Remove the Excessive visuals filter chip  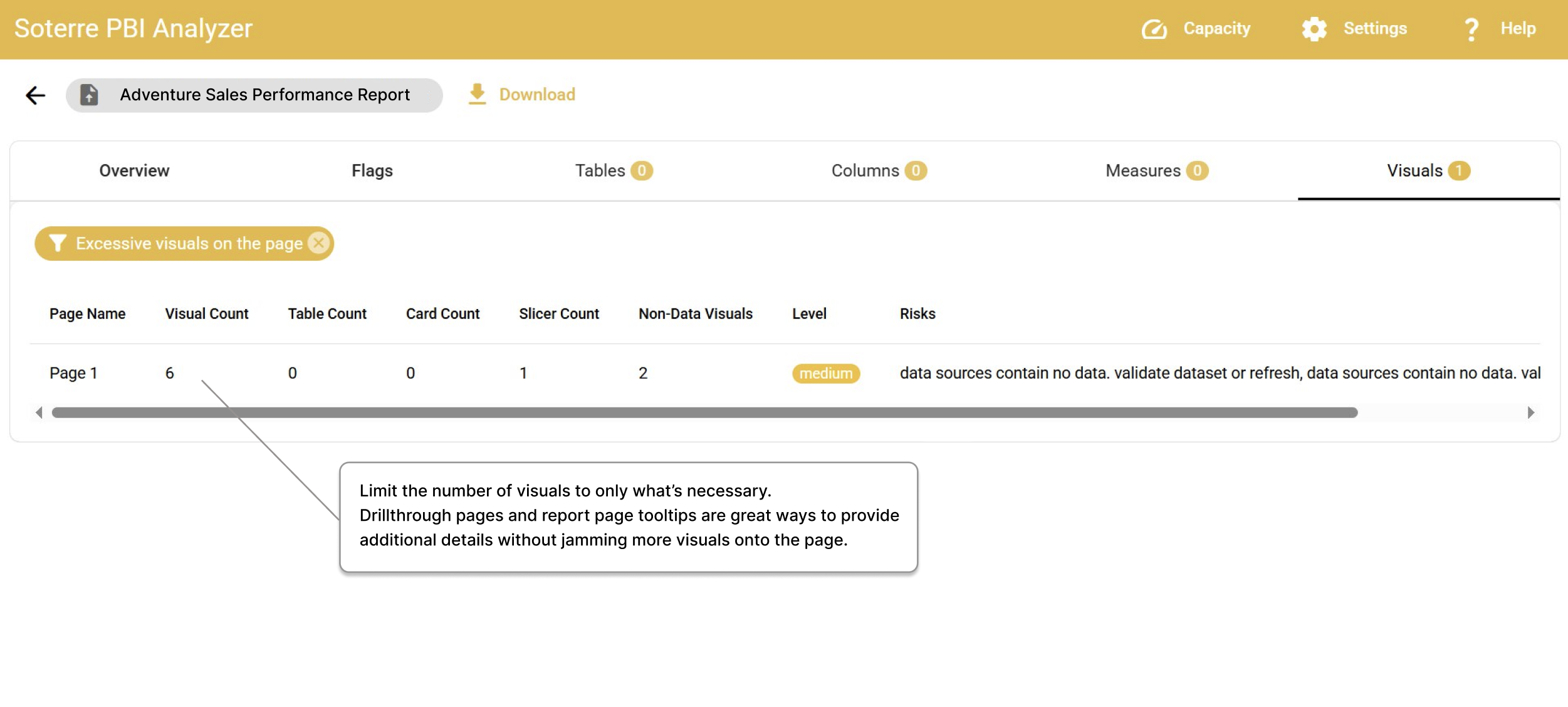click(320, 243)
